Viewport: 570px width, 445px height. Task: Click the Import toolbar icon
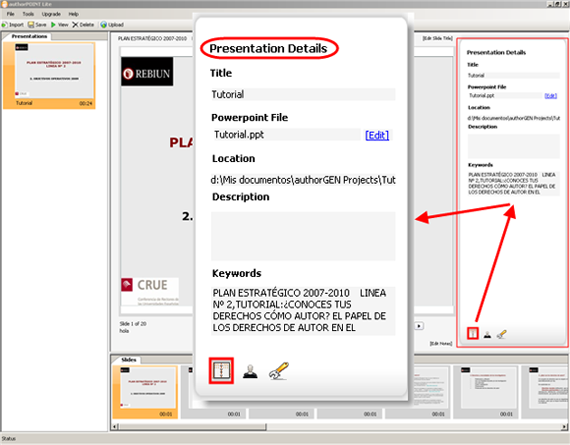(x=4, y=25)
